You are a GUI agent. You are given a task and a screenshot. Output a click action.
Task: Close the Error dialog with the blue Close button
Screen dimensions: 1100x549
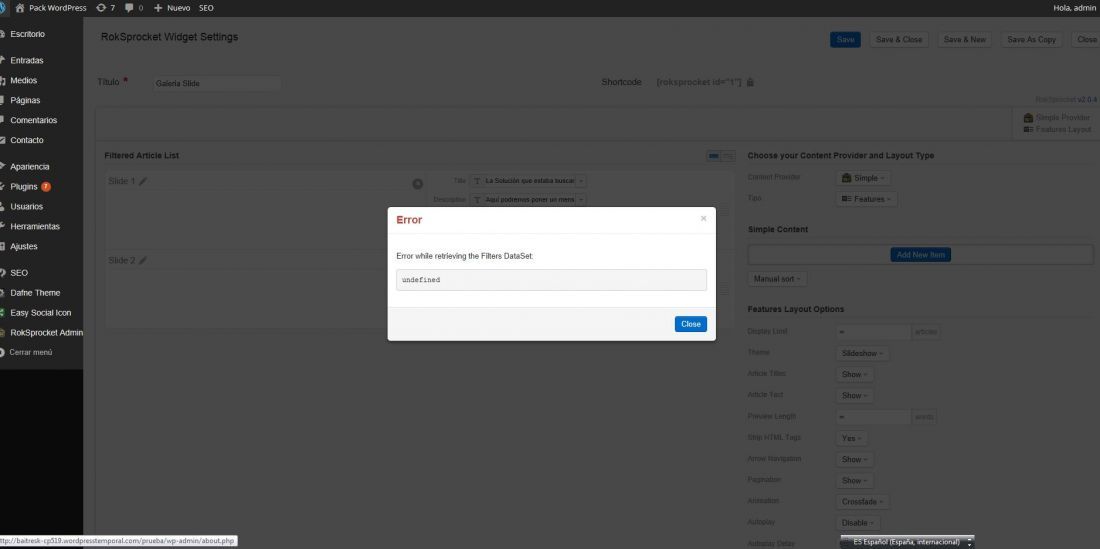690,324
